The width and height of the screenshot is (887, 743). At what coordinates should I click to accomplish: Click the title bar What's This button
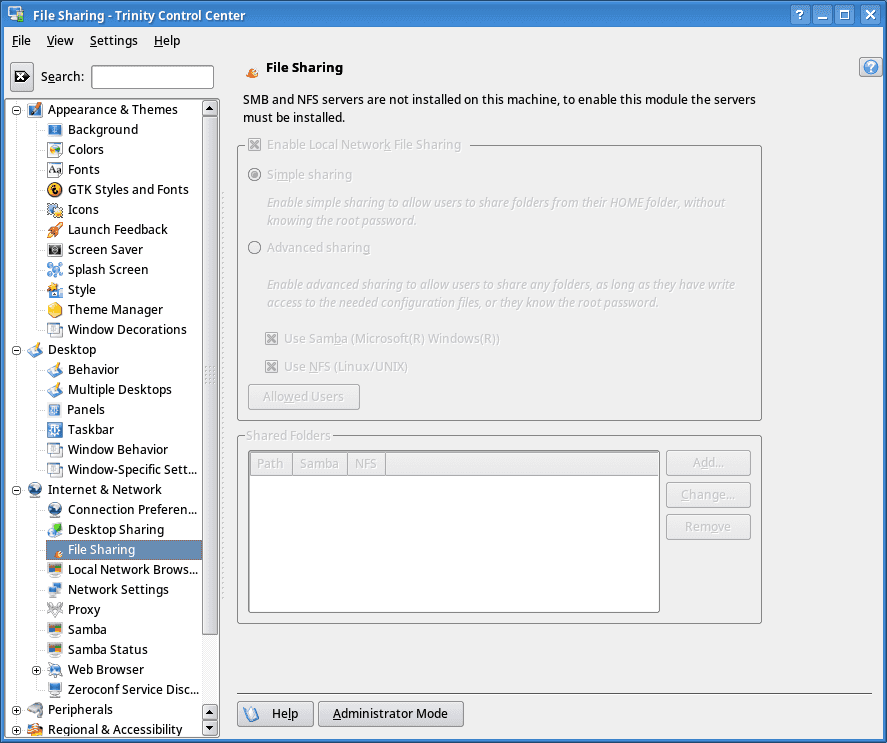coord(799,15)
